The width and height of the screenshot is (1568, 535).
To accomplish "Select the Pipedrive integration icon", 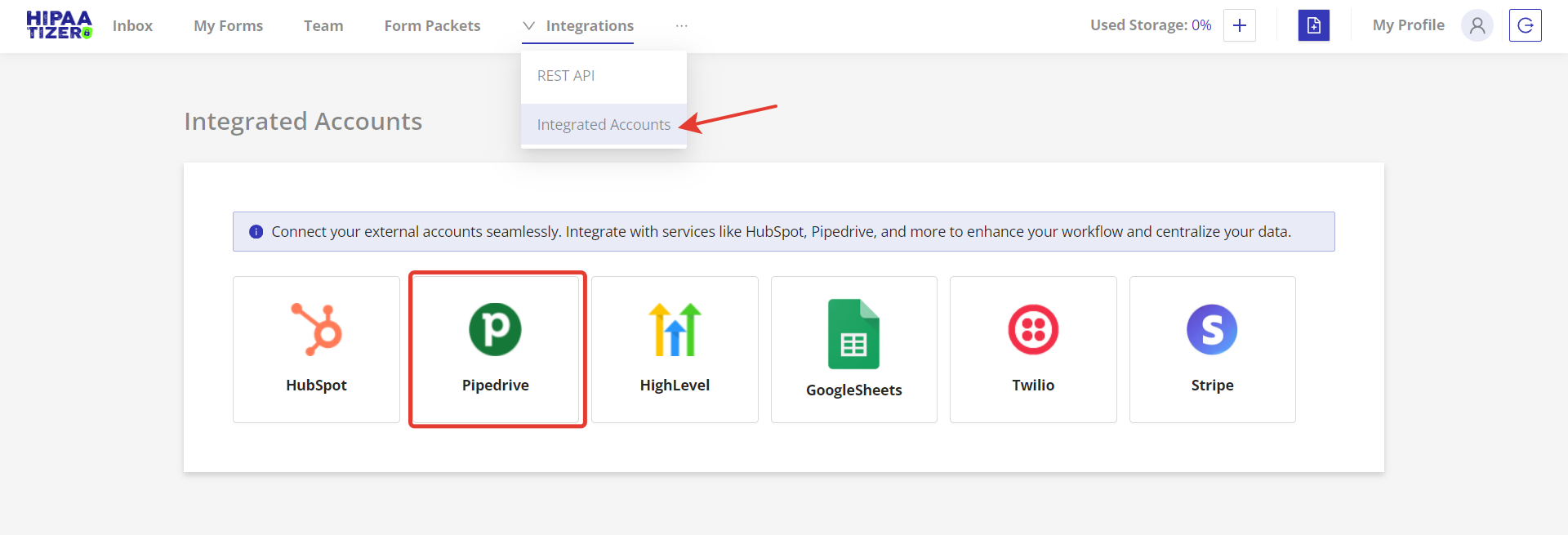I will point(495,329).
